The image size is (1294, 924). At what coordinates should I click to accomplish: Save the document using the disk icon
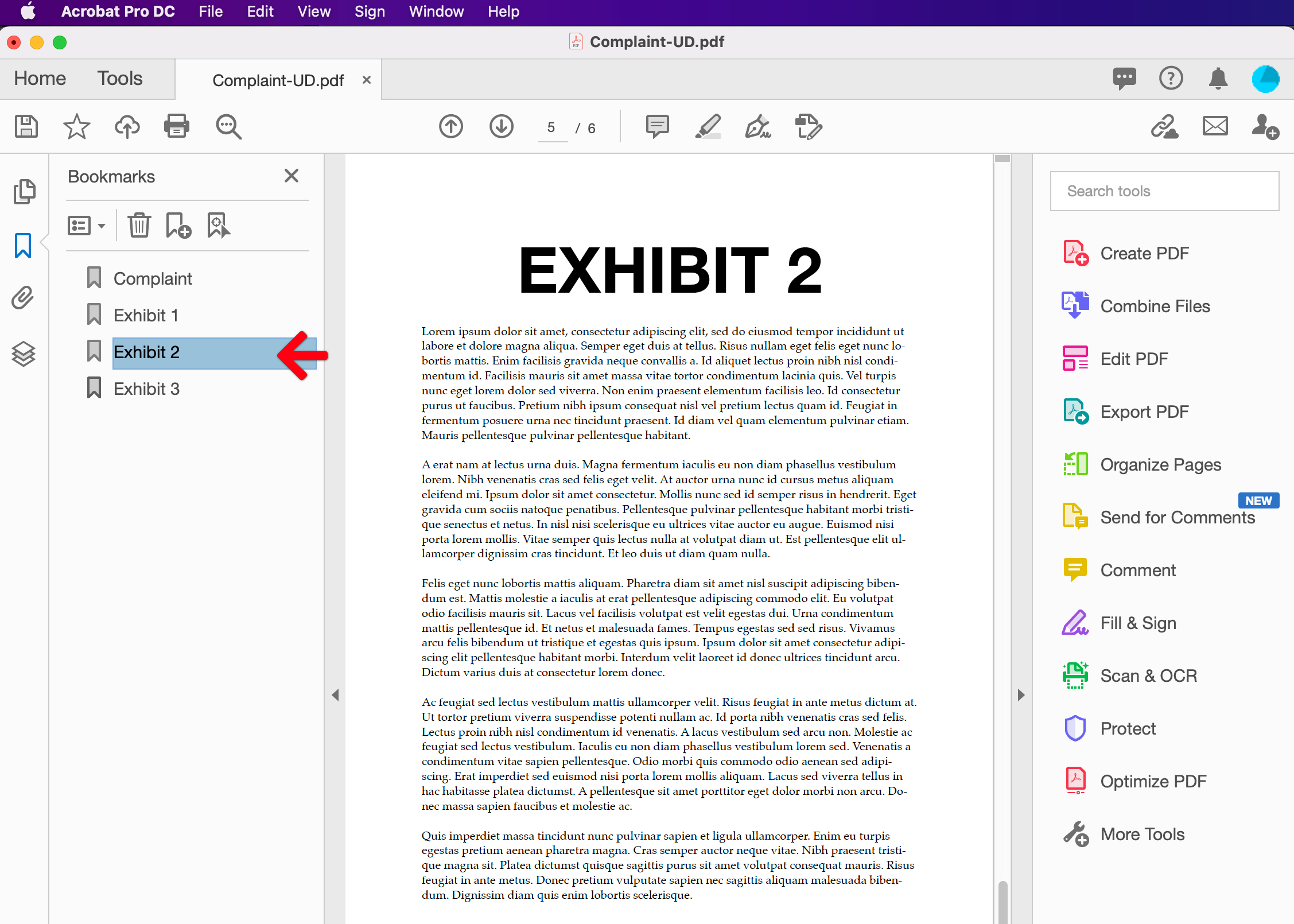(25, 126)
